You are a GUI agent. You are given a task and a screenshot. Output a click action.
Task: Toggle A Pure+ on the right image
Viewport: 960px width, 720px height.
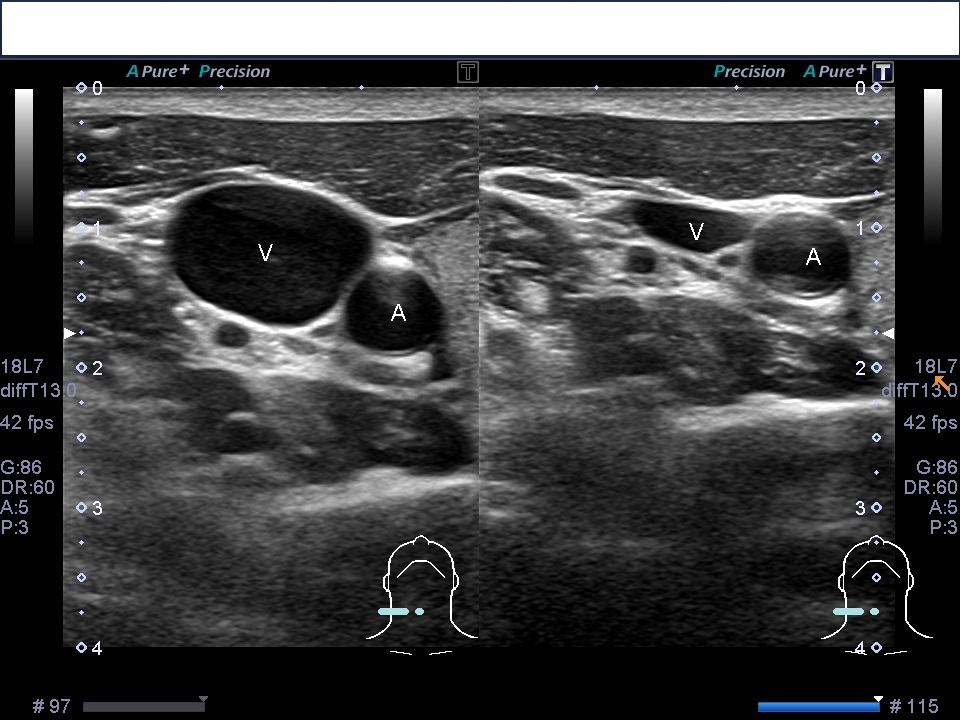tap(835, 71)
